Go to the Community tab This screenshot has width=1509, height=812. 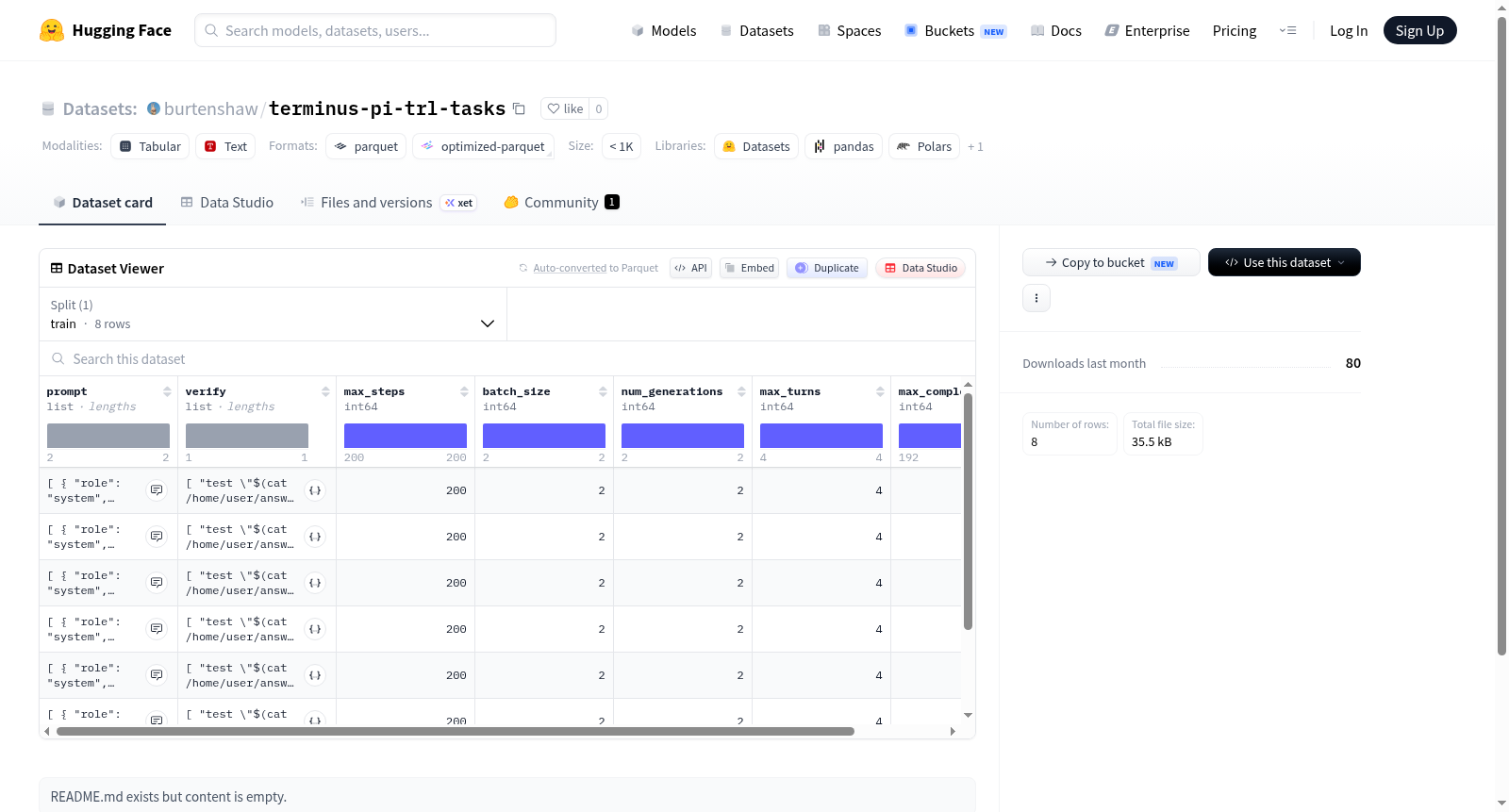coord(561,202)
